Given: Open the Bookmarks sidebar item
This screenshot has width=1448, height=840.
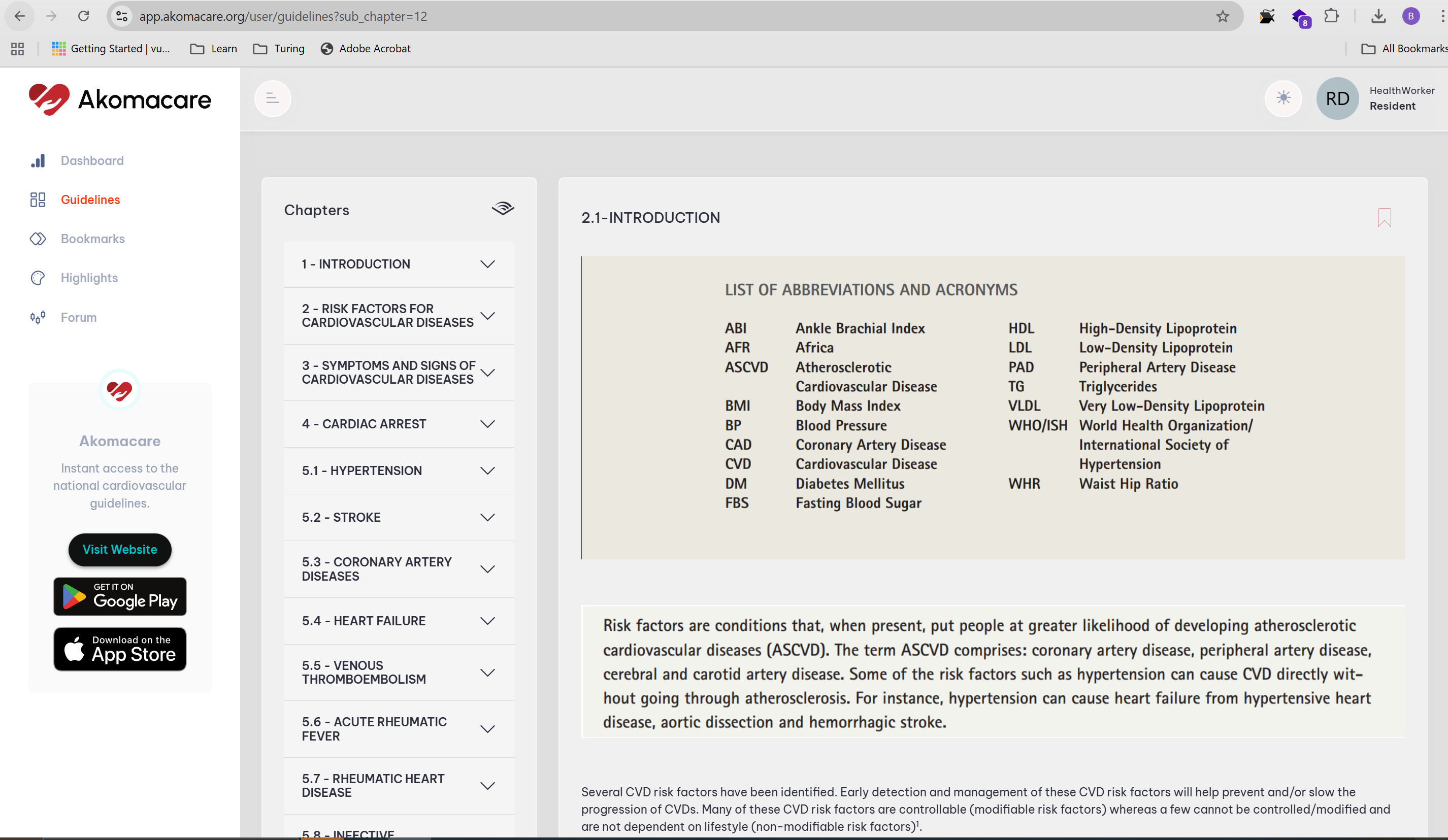Looking at the screenshot, I should click(x=92, y=239).
